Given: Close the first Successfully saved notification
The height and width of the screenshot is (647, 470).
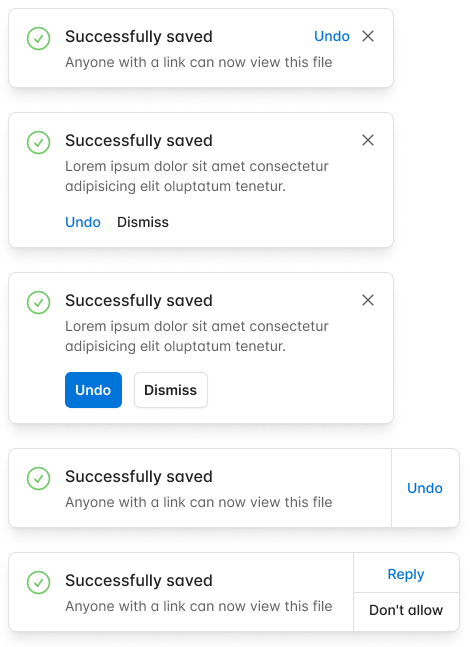Looking at the screenshot, I should click(x=368, y=36).
